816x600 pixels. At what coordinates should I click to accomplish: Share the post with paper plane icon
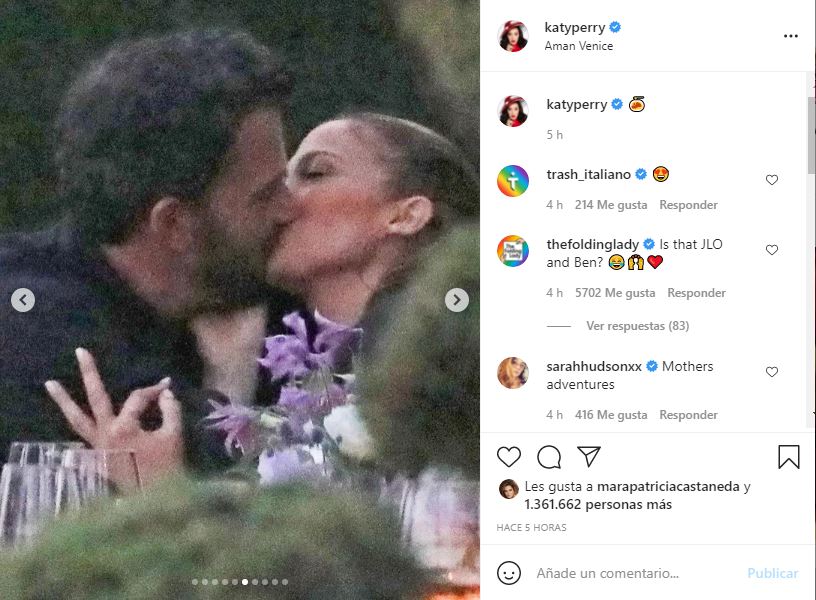coord(589,457)
